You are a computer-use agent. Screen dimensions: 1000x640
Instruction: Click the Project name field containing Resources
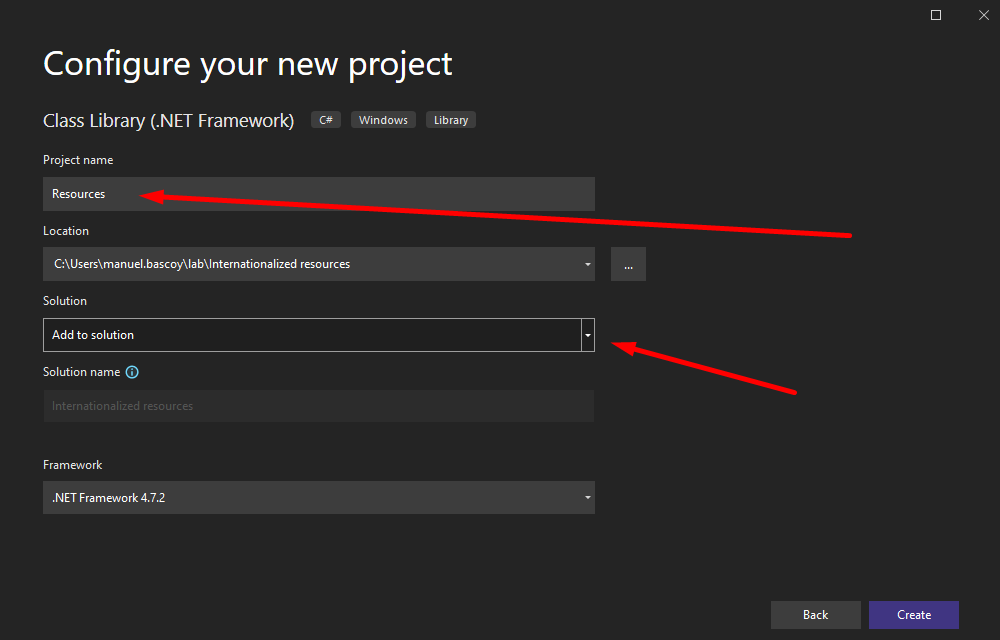click(x=318, y=194)
